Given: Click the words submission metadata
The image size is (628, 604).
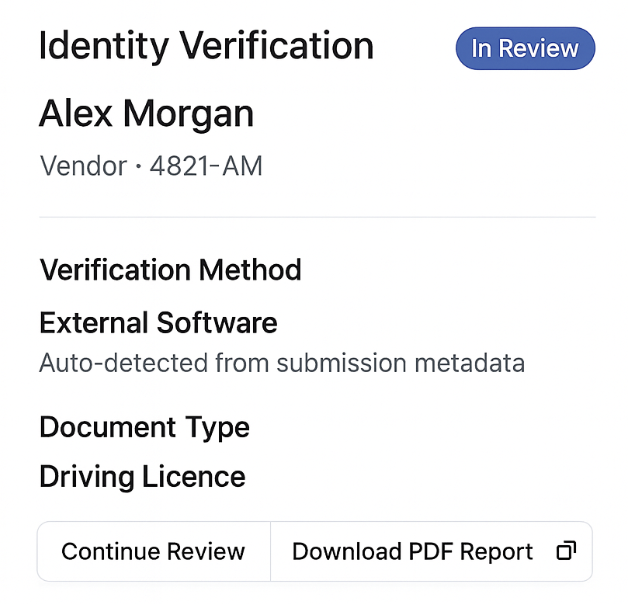Looking at the screenshot, I should (x=429, y=362).
